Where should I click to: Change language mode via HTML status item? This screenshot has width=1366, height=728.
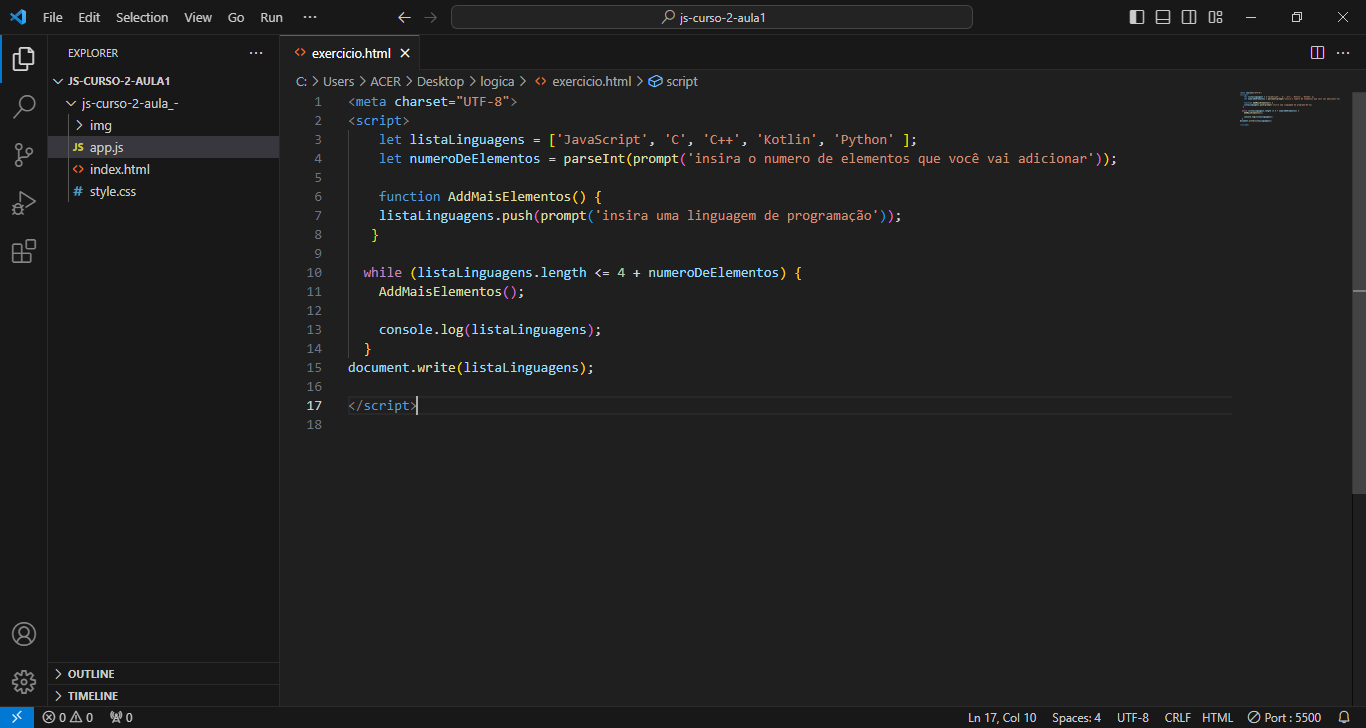click(x=1217, y=717)
